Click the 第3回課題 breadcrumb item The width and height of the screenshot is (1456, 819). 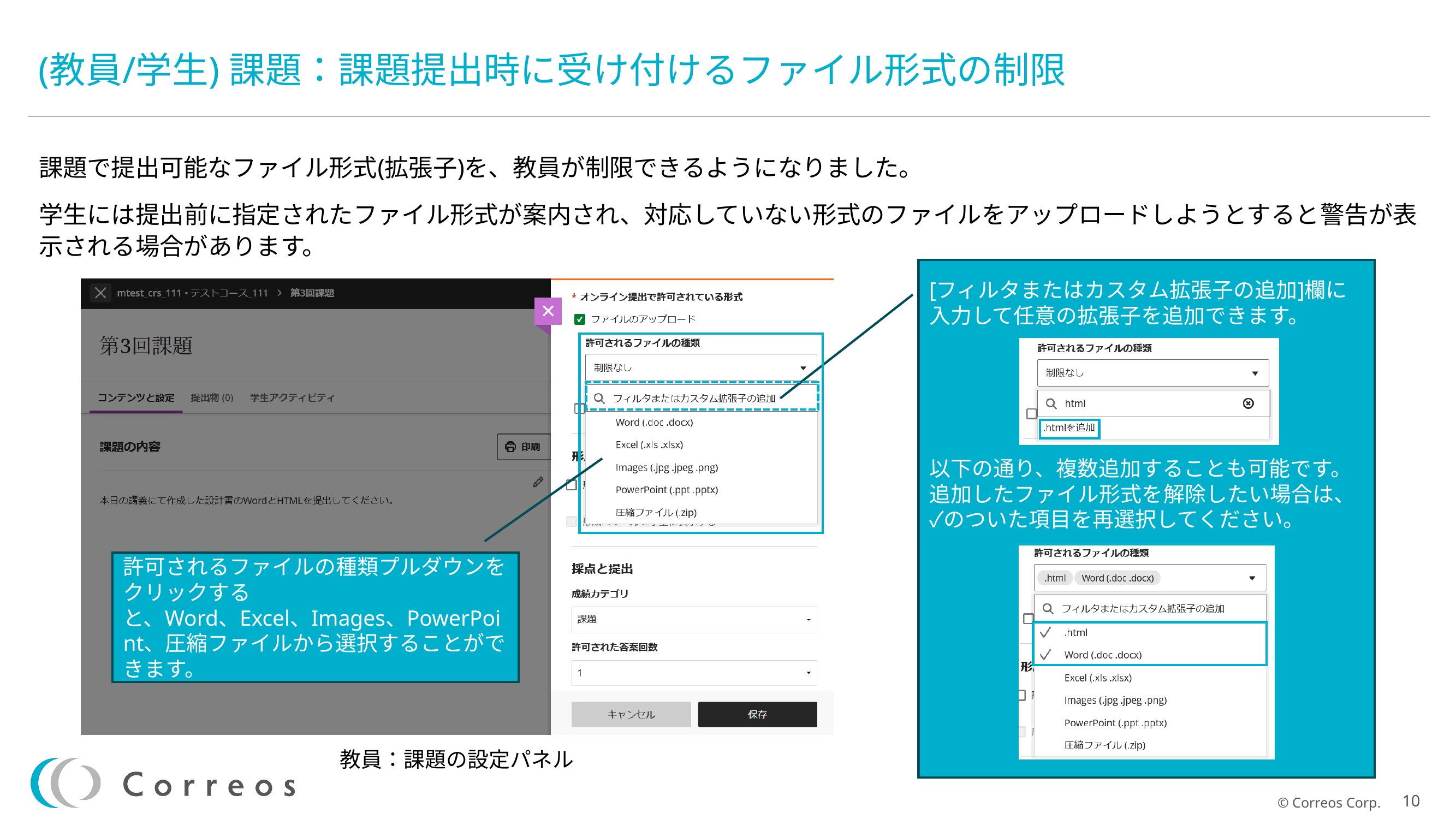point(312,293)
